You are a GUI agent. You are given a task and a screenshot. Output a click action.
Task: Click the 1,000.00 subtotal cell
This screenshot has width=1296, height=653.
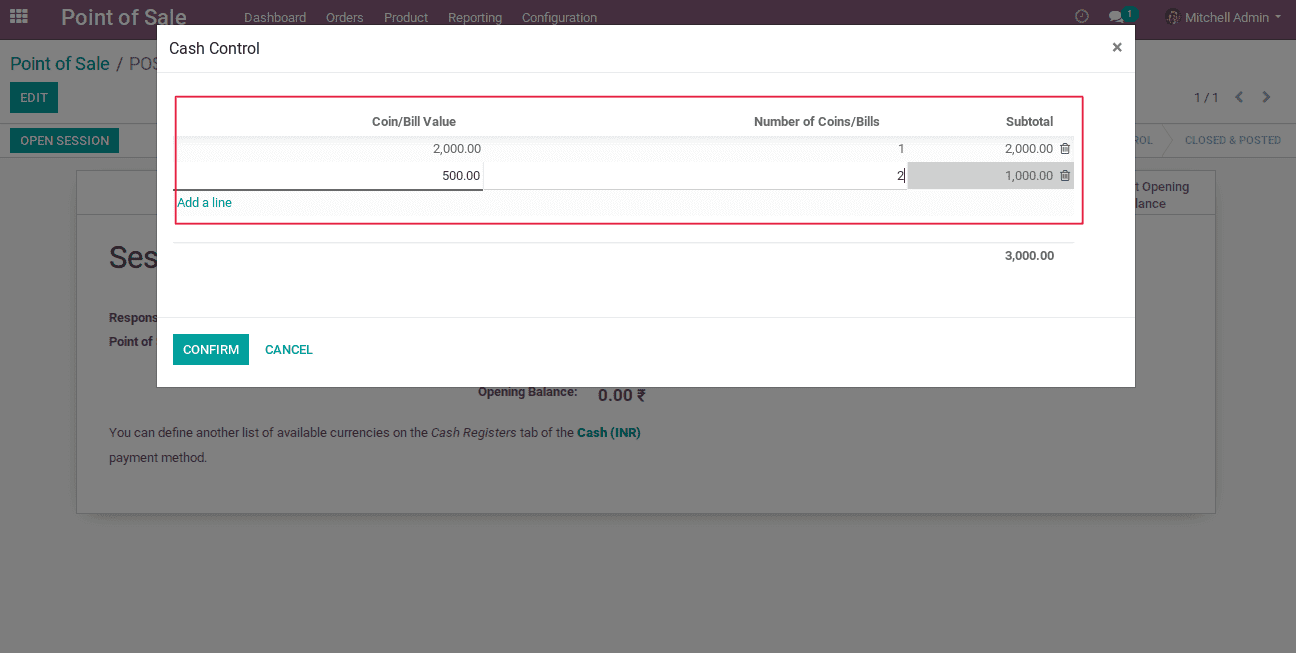[1029, 176]
